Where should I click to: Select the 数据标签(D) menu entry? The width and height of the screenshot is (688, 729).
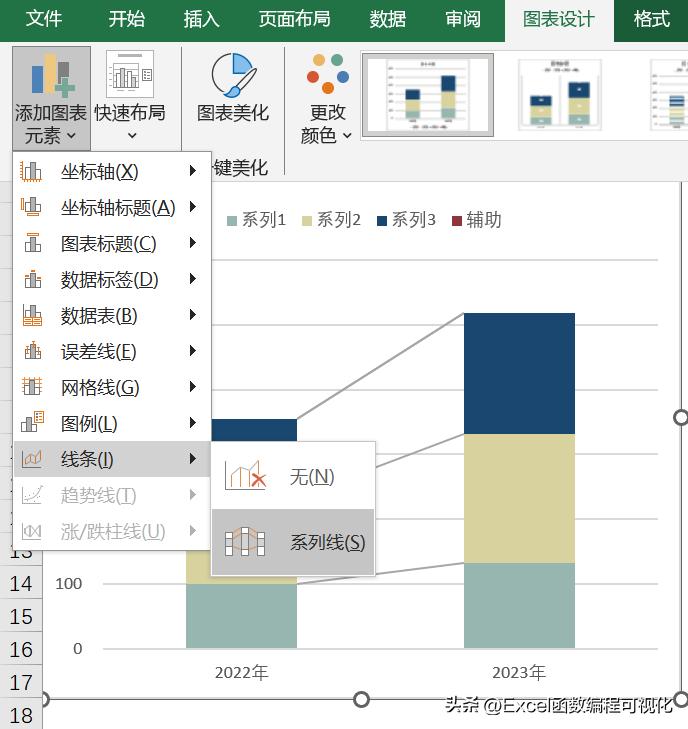click(112, 279)
